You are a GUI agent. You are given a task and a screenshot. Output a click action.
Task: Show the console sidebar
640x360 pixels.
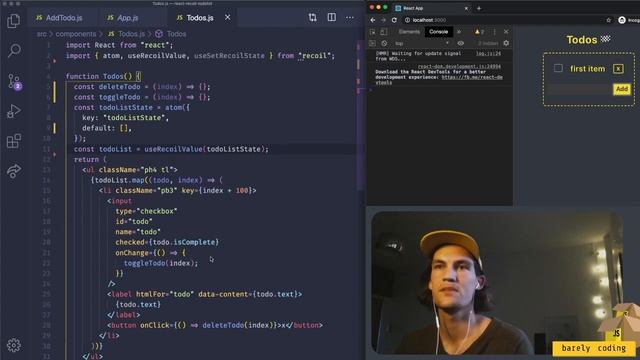pyautogui.click(x=372, y=43)
